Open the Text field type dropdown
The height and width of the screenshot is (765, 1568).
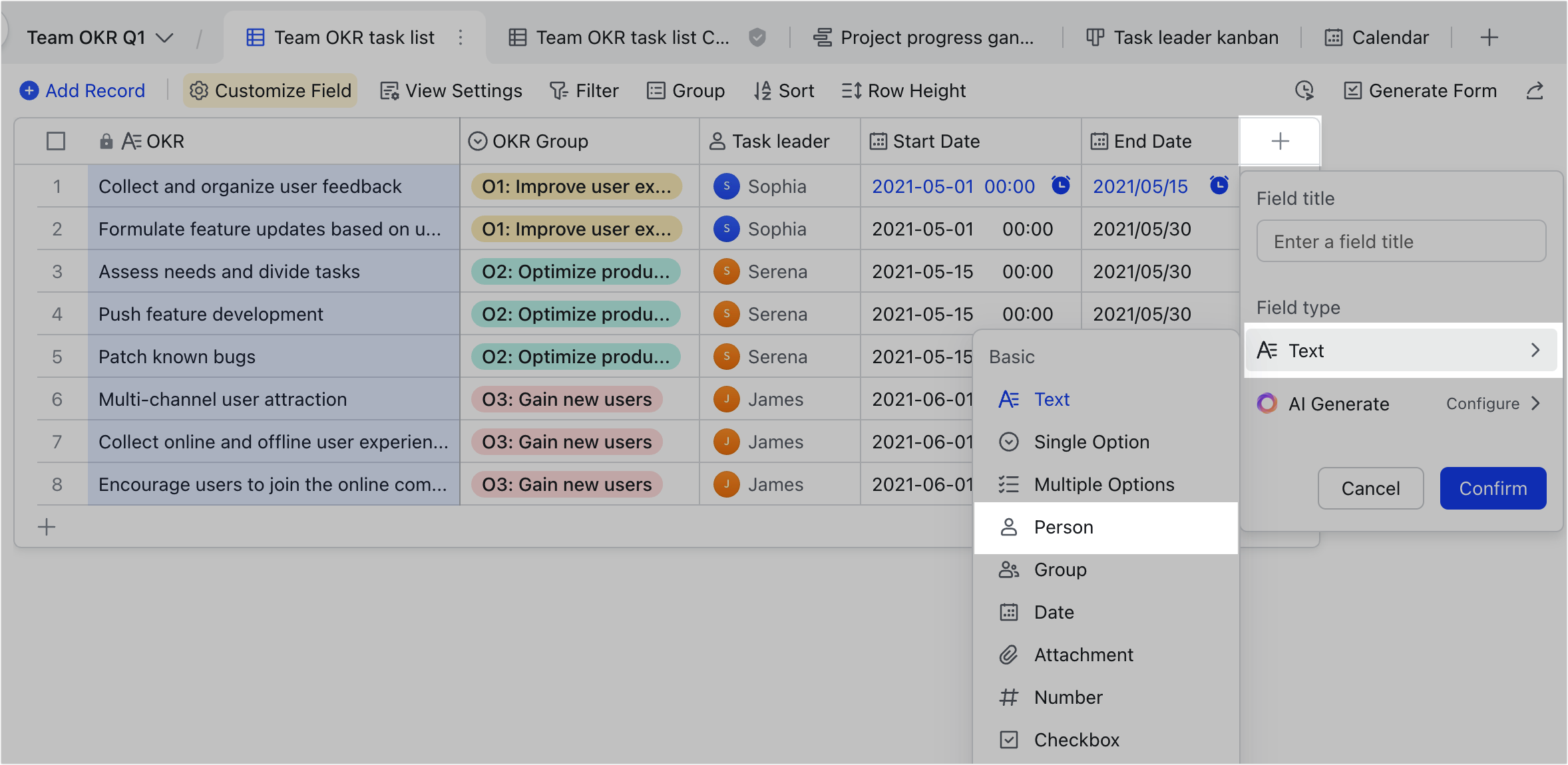(1401, 350)
